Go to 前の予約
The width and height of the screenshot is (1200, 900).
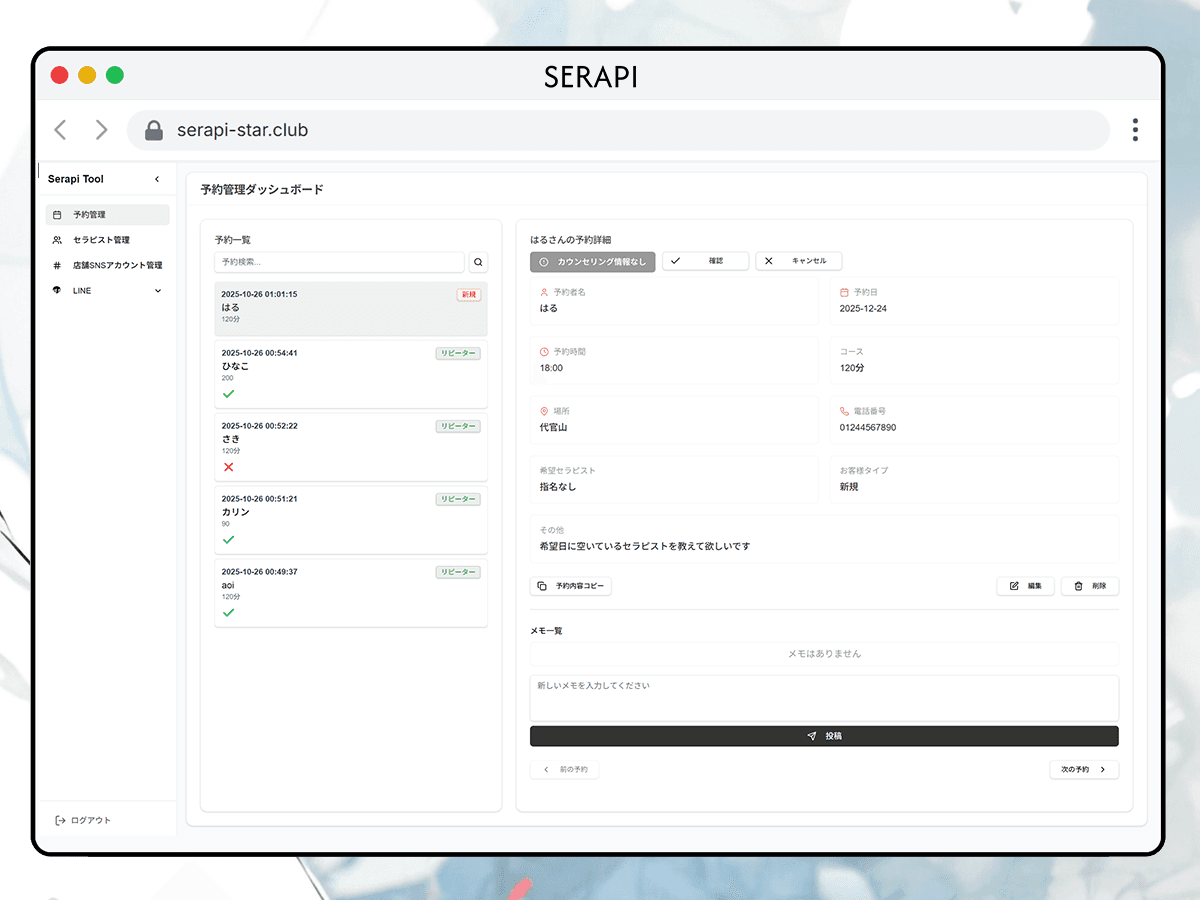tap(565, 770)
